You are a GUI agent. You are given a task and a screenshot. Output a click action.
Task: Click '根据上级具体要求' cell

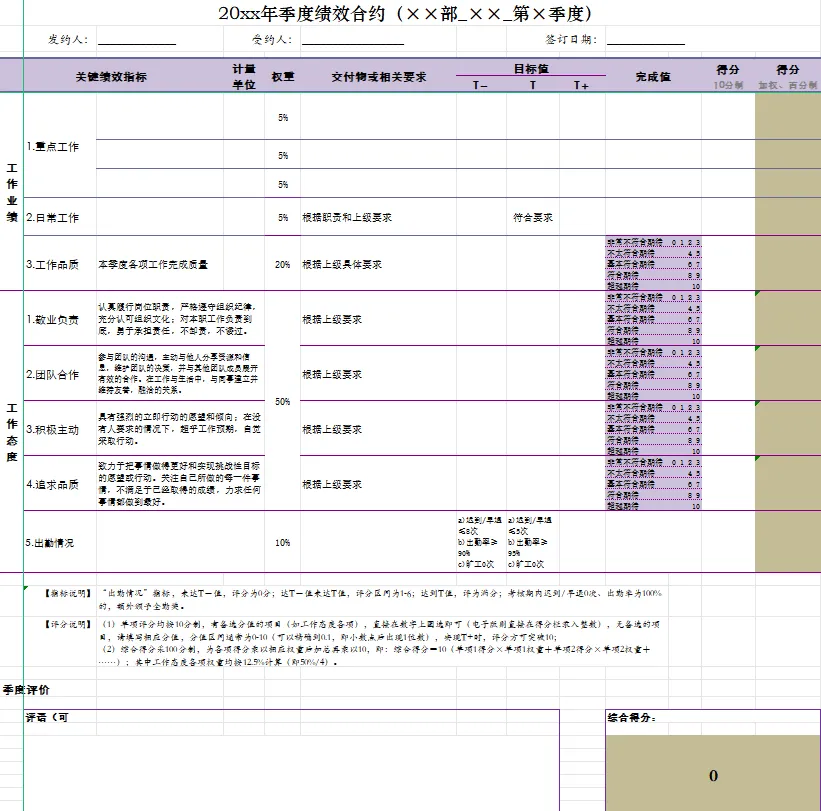379,264
